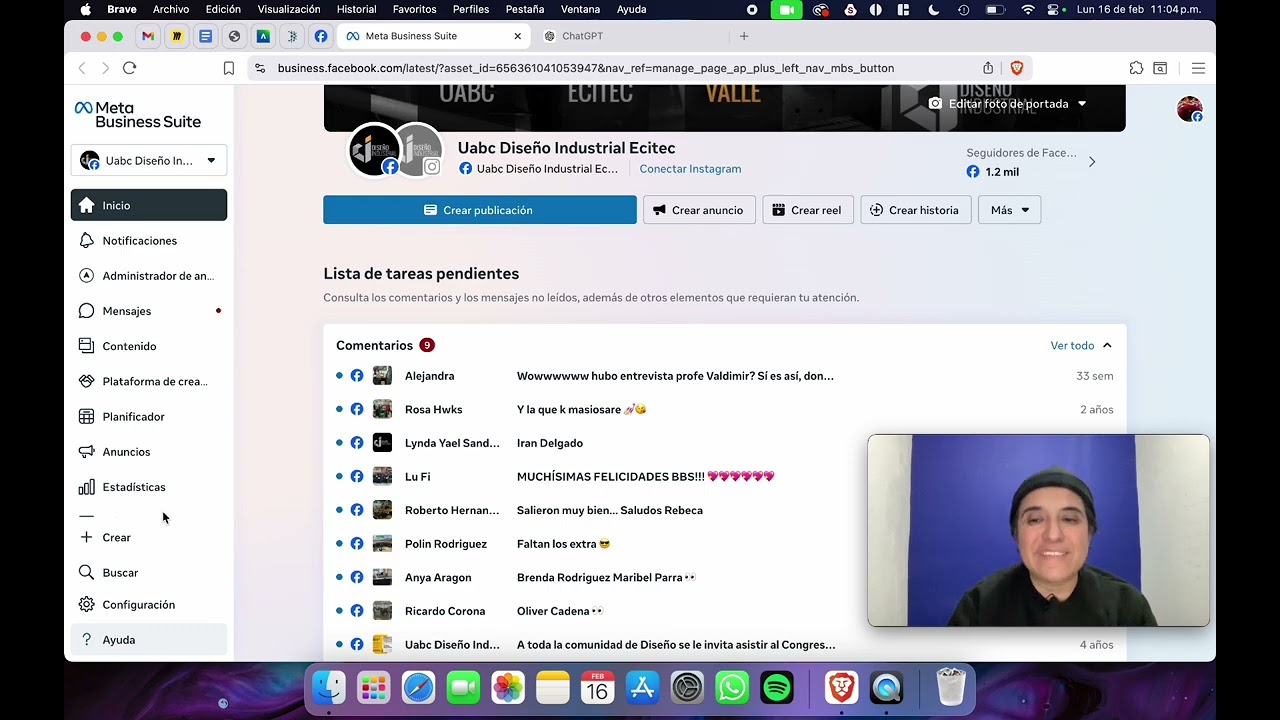This screenshot has height=720, width=1280.
Task: Open the share icon in the address bar
Action: [988, 68]
